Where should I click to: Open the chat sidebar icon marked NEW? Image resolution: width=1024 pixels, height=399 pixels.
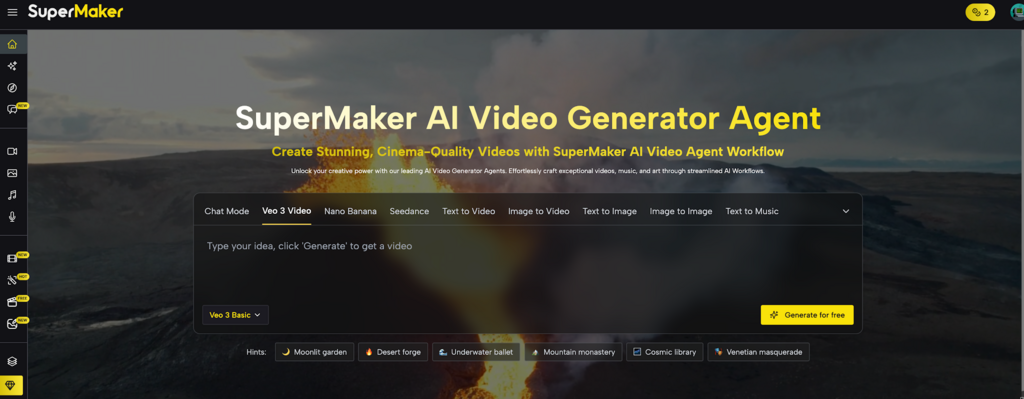[x=12, y=109]
